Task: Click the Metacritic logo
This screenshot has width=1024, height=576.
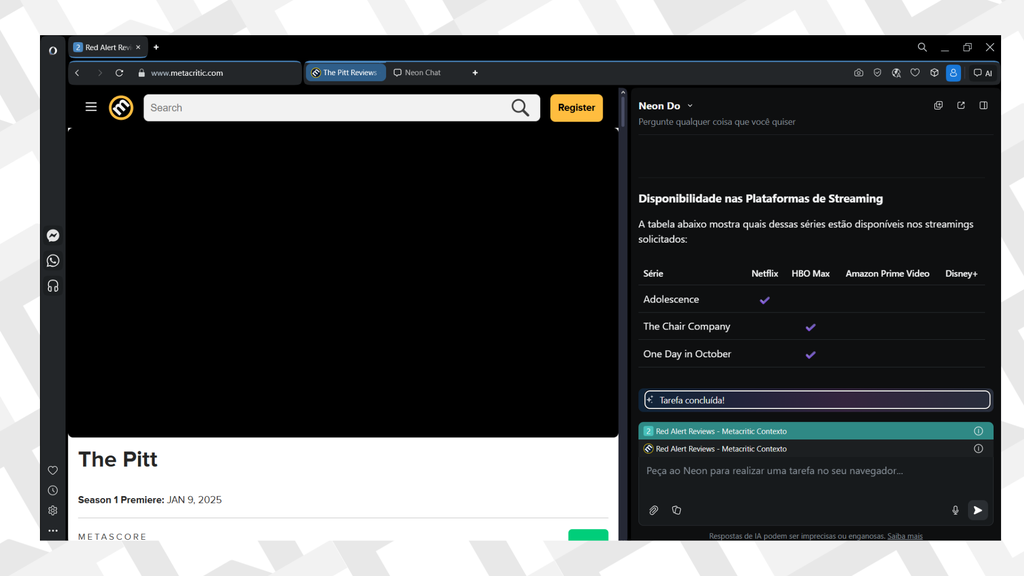Action: pos(121,108)
